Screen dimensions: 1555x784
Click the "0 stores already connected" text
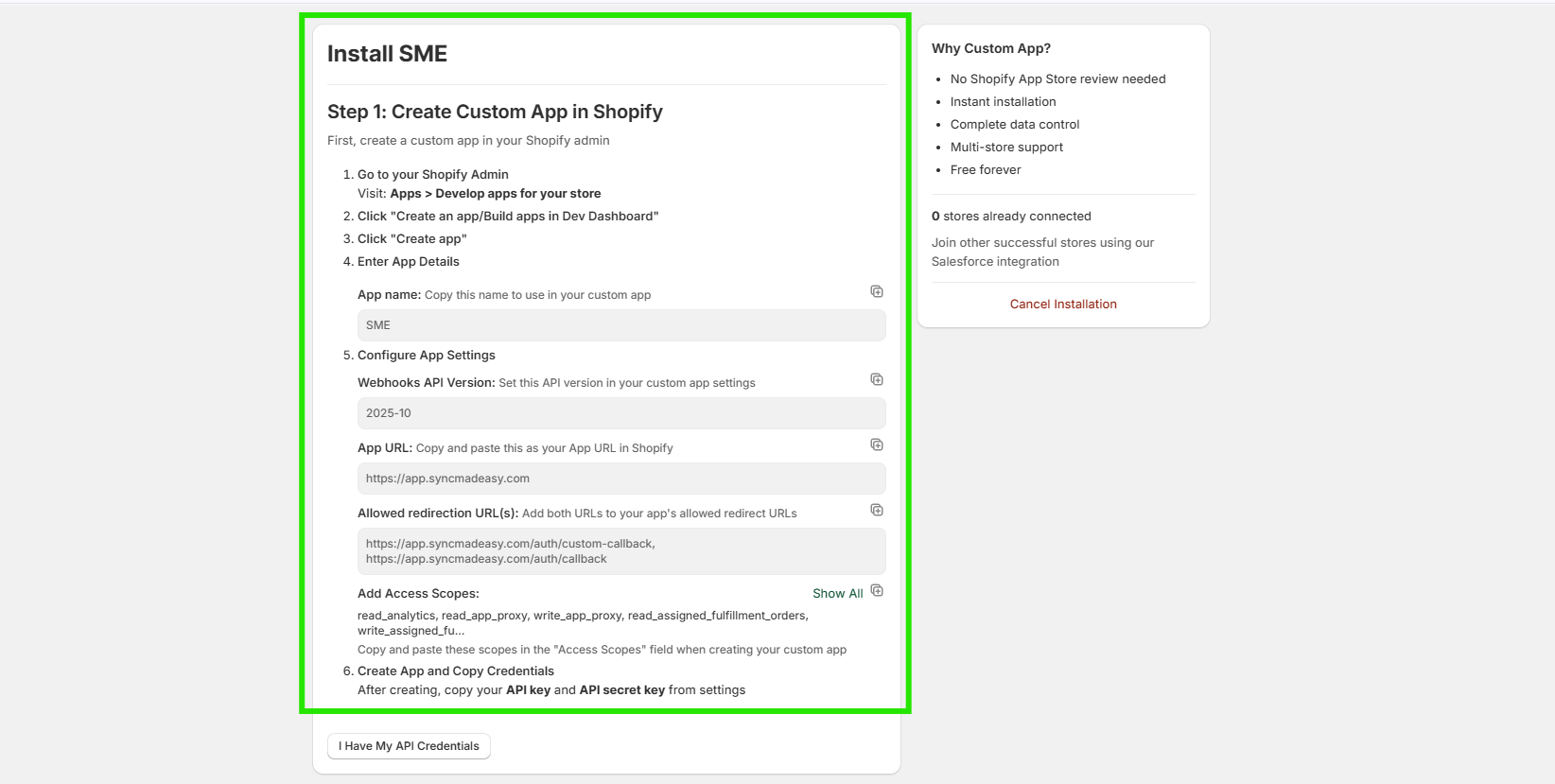pos(1011,217)
